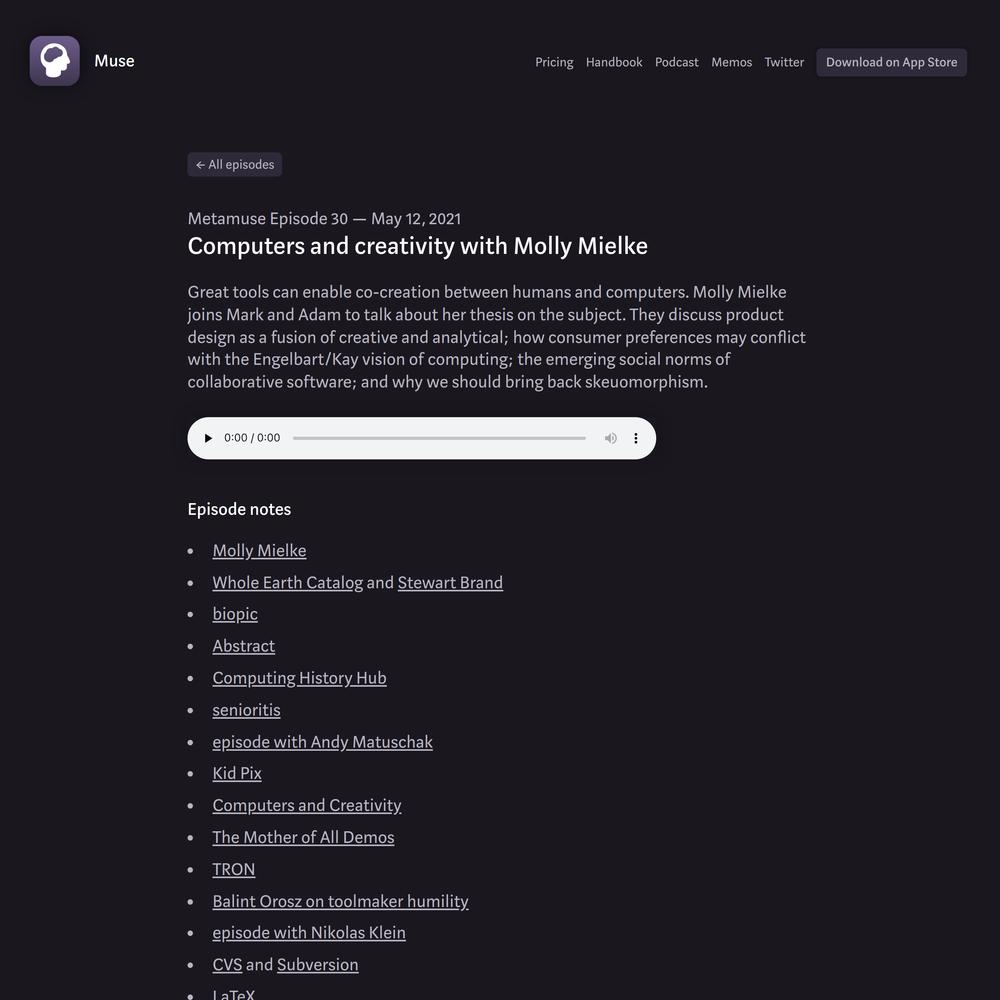Click the Muse site name text
1000x1000 pixels.
[x=114, y=61]
